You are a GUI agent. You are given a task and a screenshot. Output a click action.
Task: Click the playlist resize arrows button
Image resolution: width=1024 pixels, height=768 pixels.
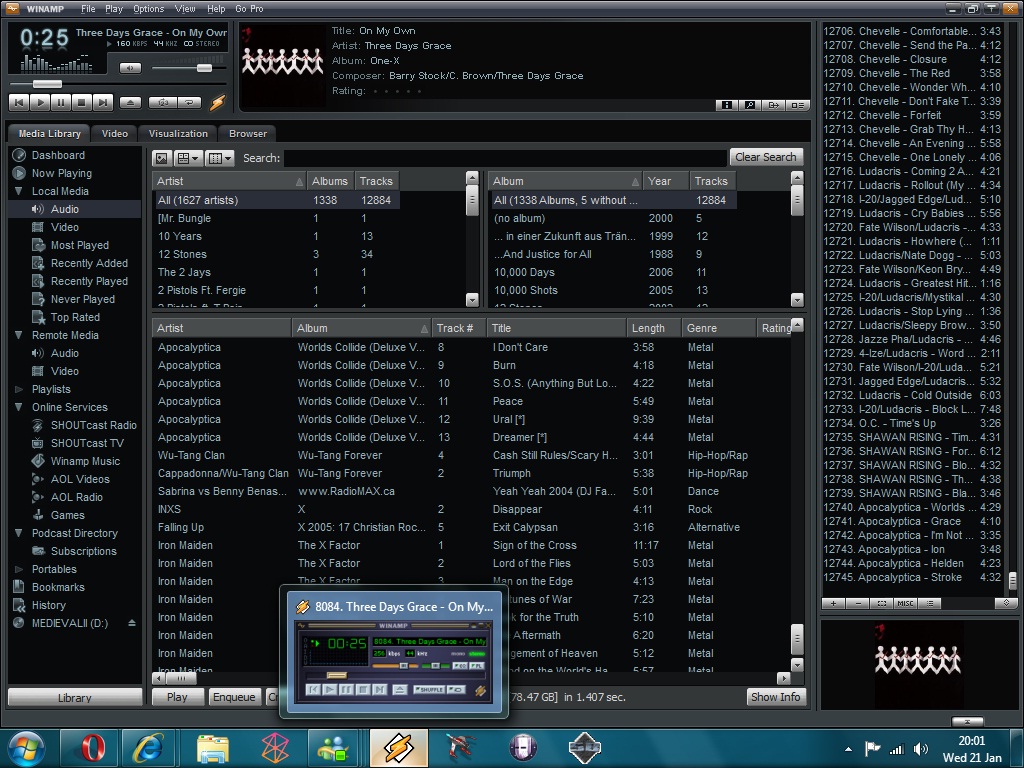click(1006, 603)
